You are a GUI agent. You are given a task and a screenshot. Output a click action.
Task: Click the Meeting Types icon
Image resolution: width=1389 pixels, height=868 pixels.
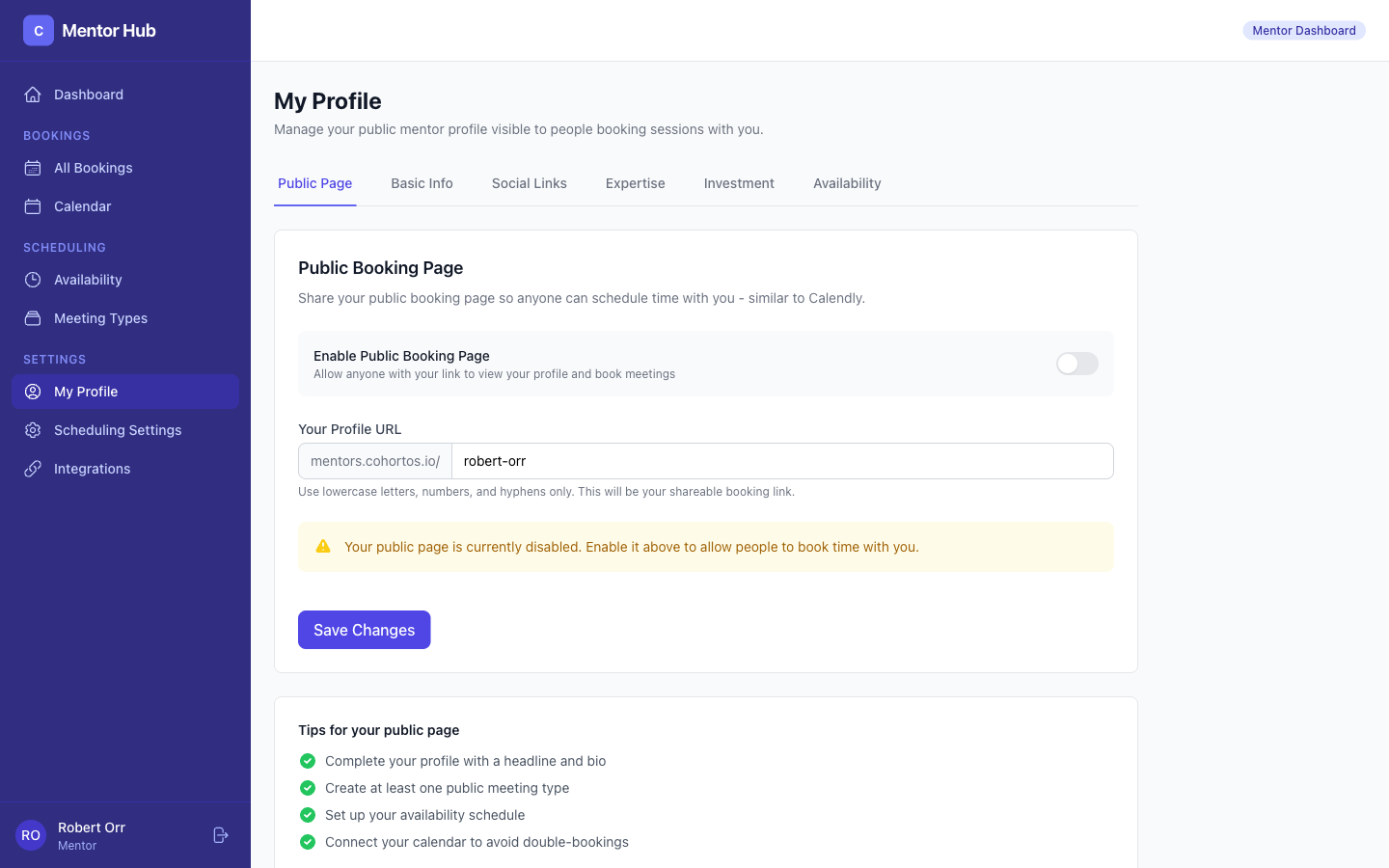pyautogui.click(x=33, y=318)
